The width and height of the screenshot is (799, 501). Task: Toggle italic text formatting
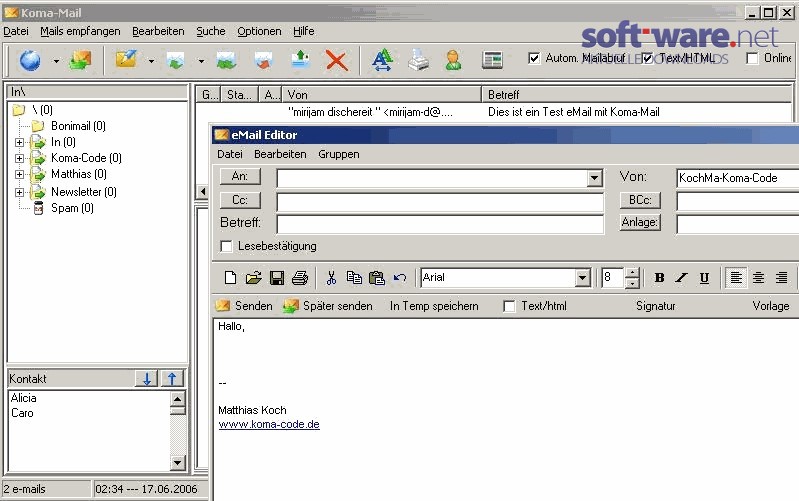pyautogui.click(x=681, y=278)
